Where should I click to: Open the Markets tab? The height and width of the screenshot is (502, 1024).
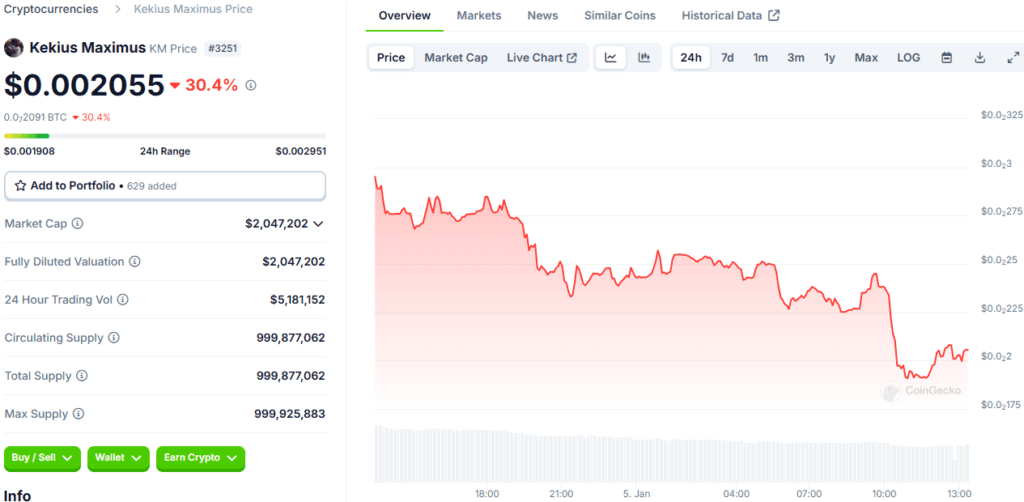coord(479,16)
